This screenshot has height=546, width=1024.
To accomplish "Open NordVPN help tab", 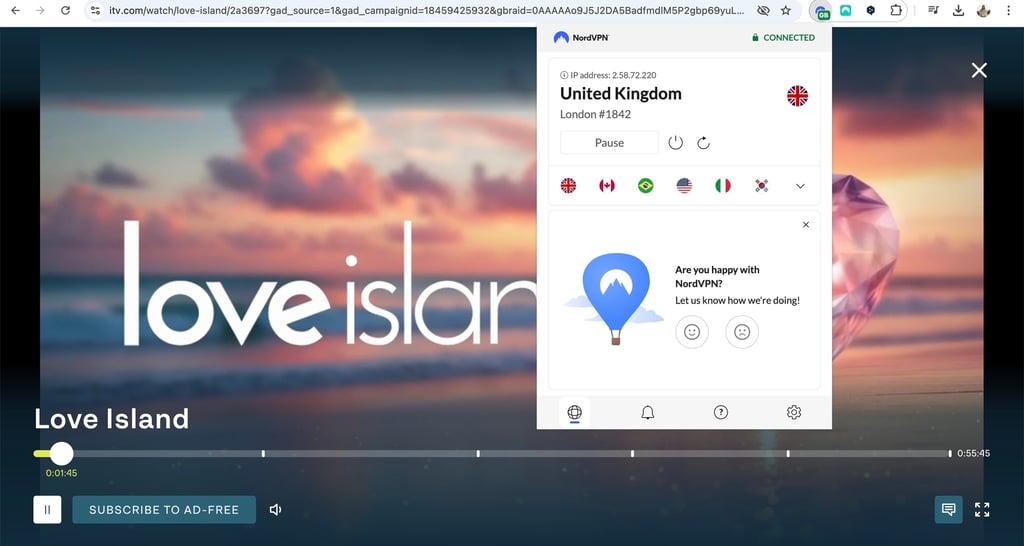I will coord(720,412).
